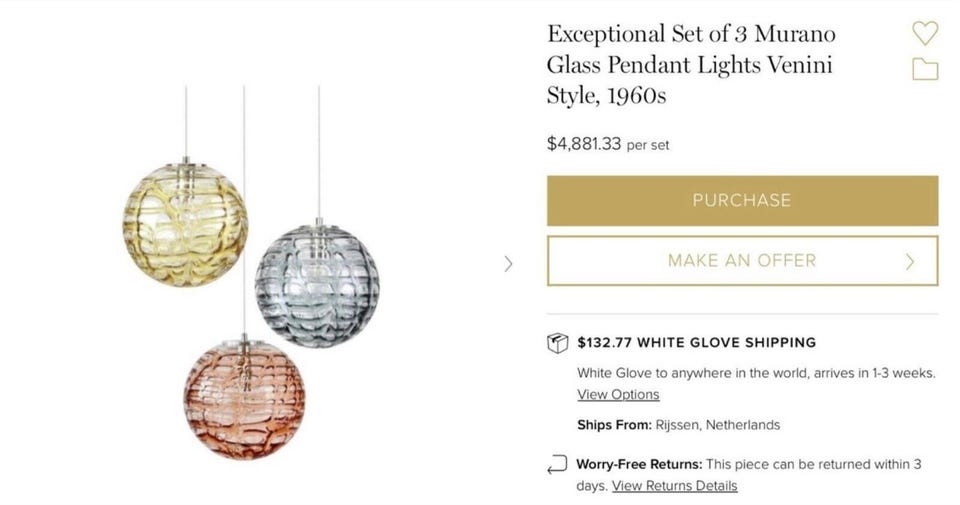Image resolution: width=960 pixels, height=505 pixels.
Task: Click the Rijssen, Netherlands ships-from text
Action: click(717, 425)
